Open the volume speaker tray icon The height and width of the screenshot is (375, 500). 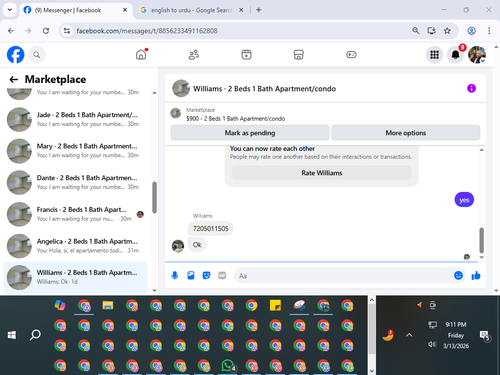coord(432,344)
